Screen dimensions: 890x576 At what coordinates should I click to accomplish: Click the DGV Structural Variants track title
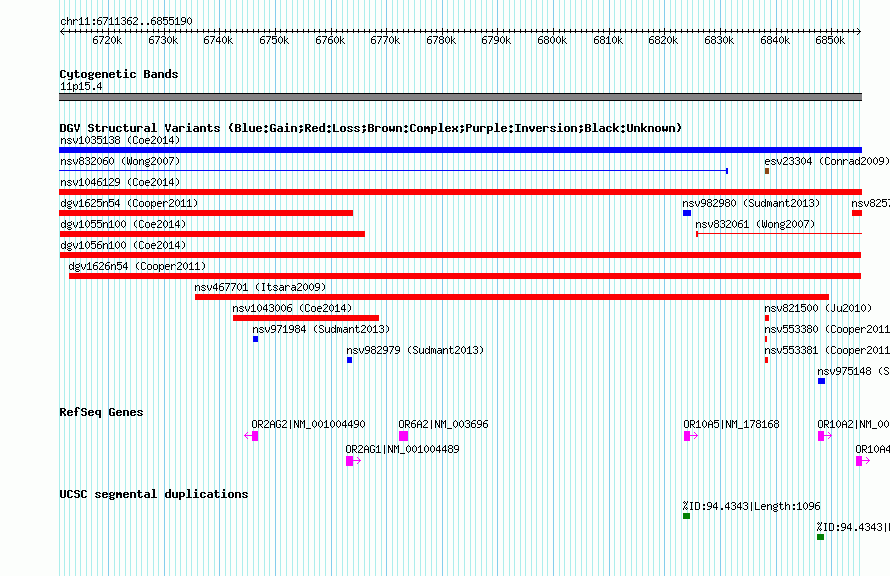click(371, 128)
